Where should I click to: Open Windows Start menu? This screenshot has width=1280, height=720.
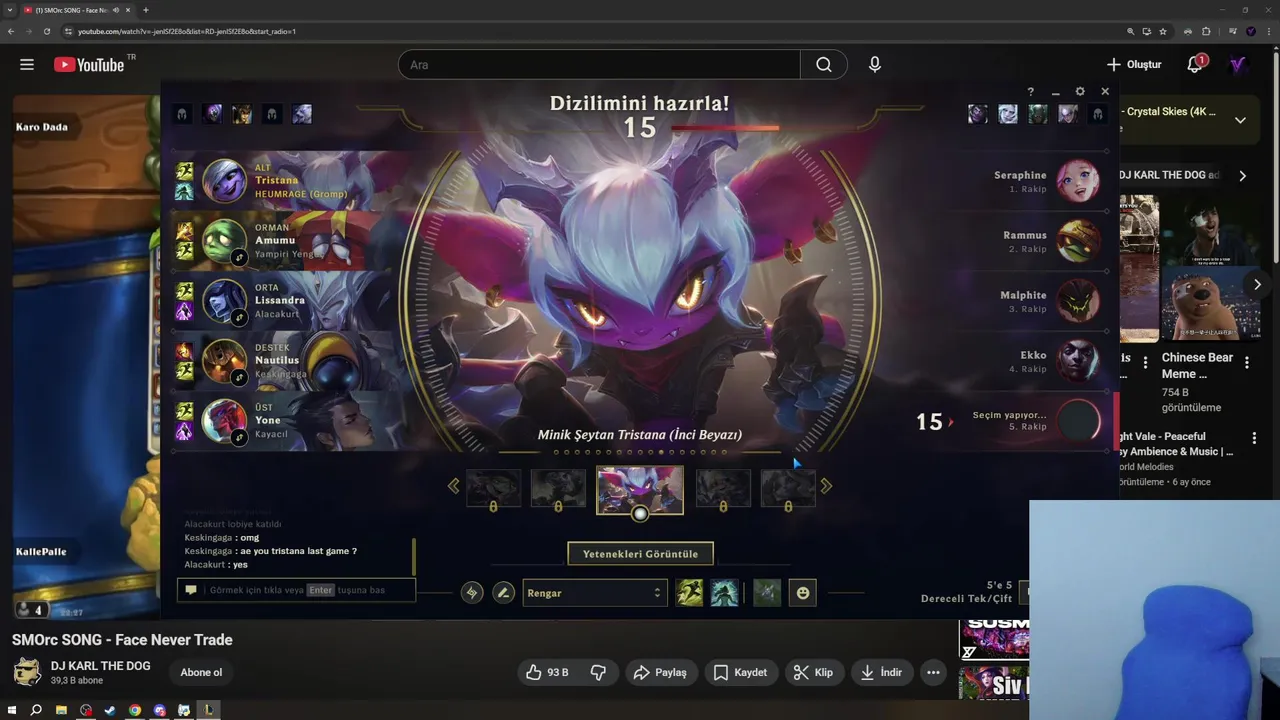[12, 710]
